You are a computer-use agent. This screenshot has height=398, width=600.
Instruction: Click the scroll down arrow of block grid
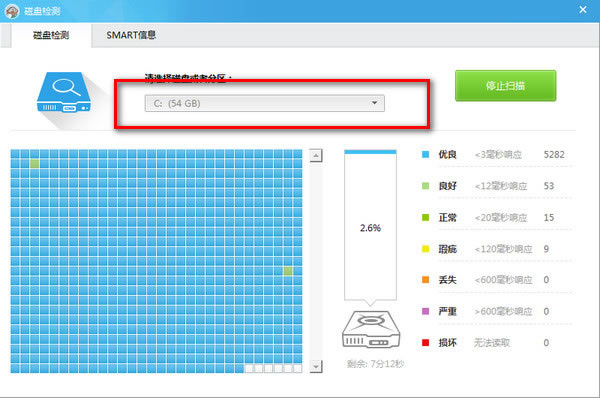[x=316, y=366]
